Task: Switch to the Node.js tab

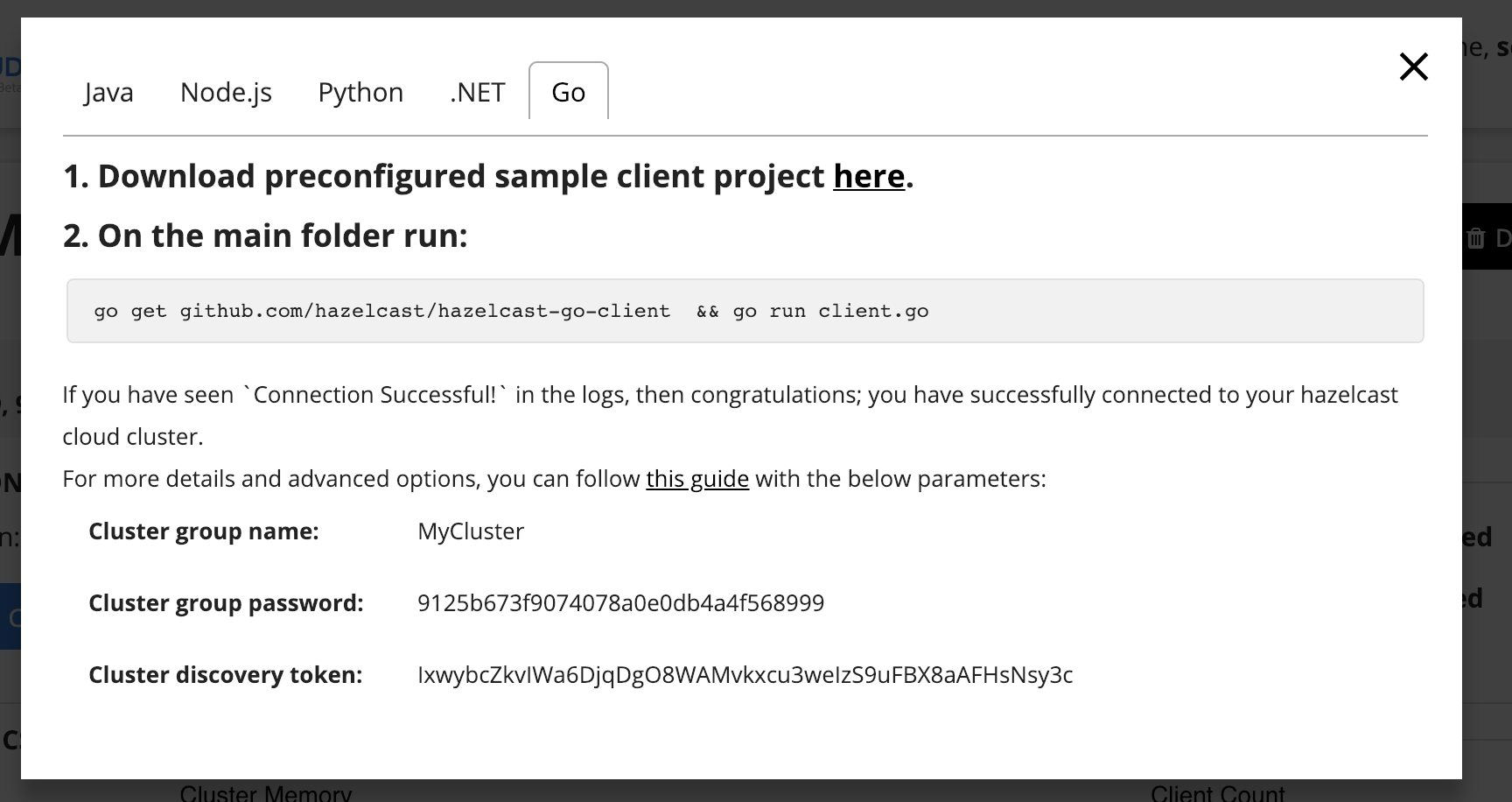Action: click(x=226, y=92)
